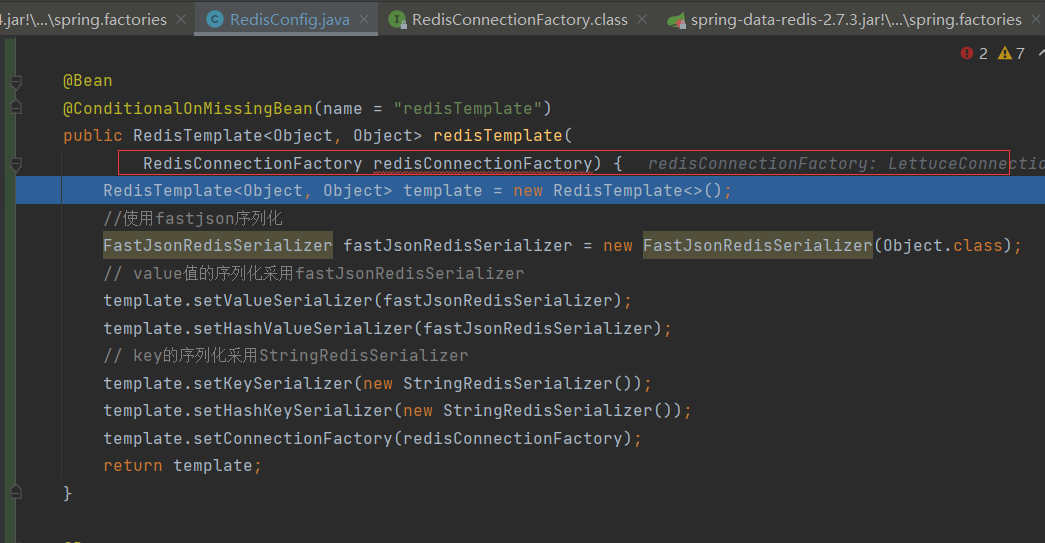The width and height of the screenshot is (1045, 543).
Task: Click the template.setHashValueSerializer call
Action: pos(387,328)
